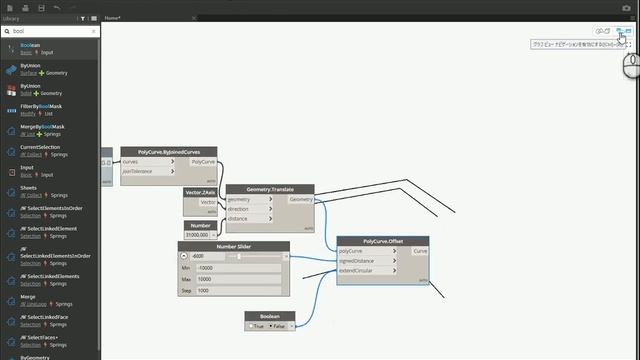Screen dimensions: 640x360
Task: Open the 'Modify' category link under FilterByBoolMask
Action: (28, 114)
